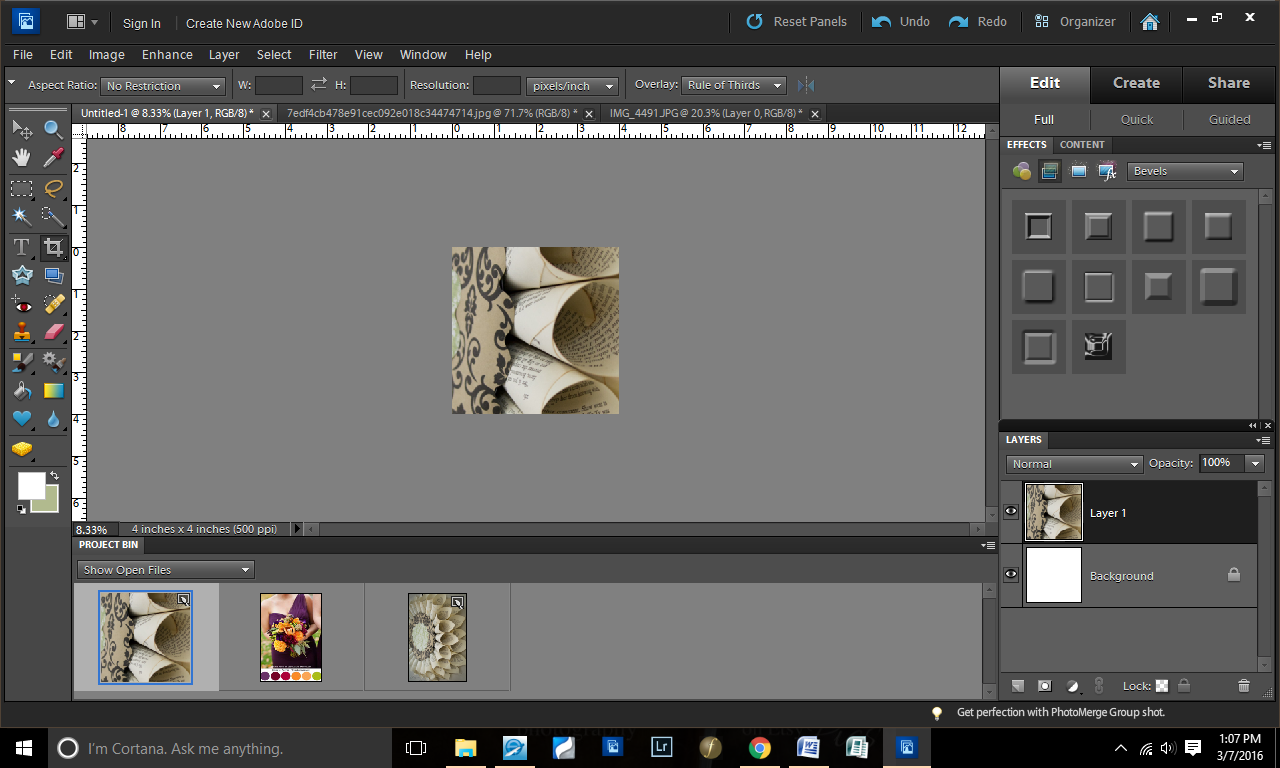This screenshot has width=1280, height=768.
Task: Select the Magic Wand tool
Action: [22, 216]
